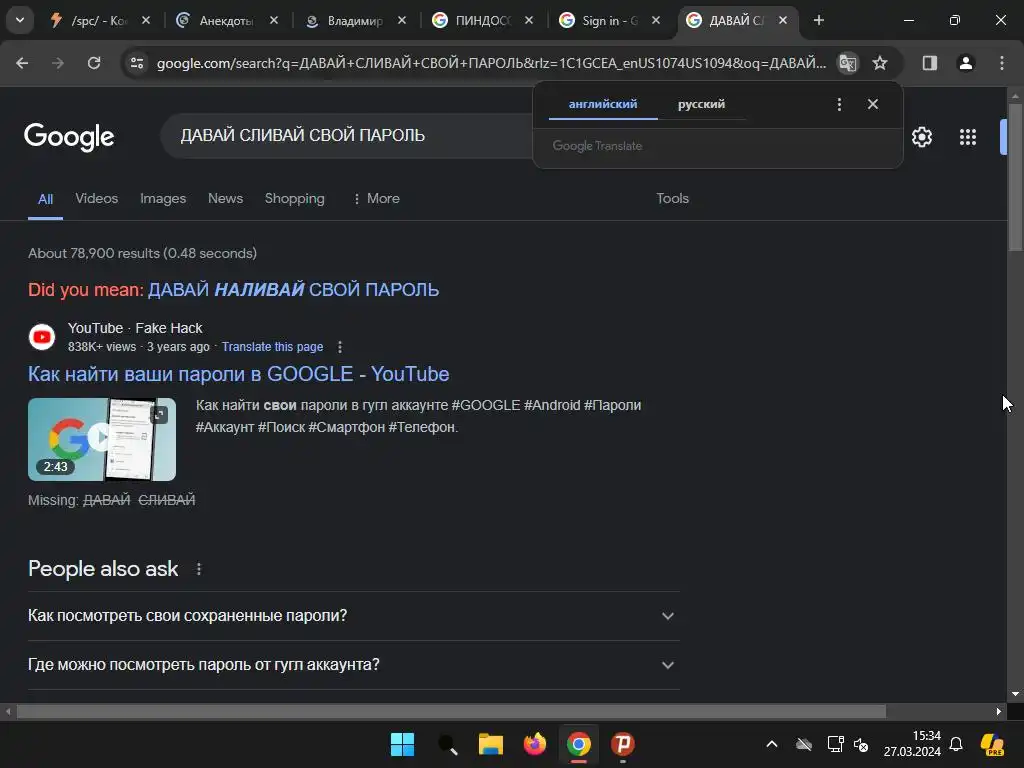Open Google quick settings gear
The width and height of the screenshot is (1024, 768).
point(921,137)
